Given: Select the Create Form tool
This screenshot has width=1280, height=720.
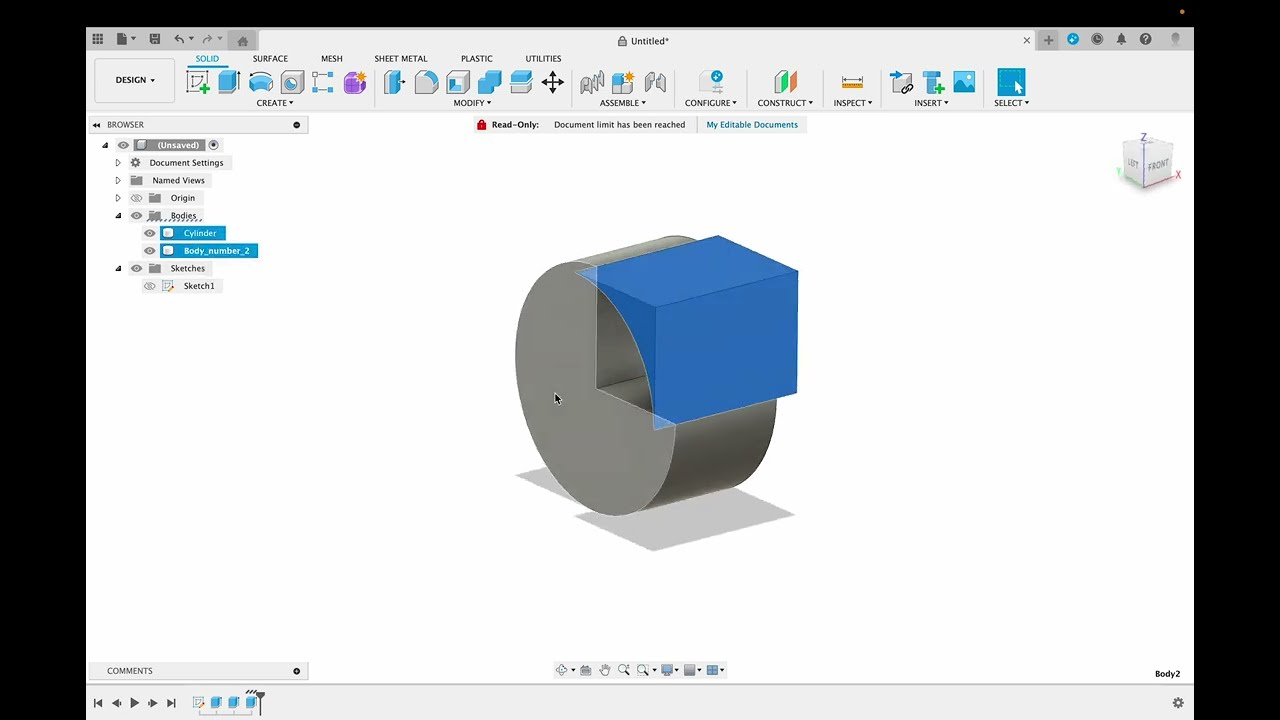Looking at the screenshot, I should 355,82.
